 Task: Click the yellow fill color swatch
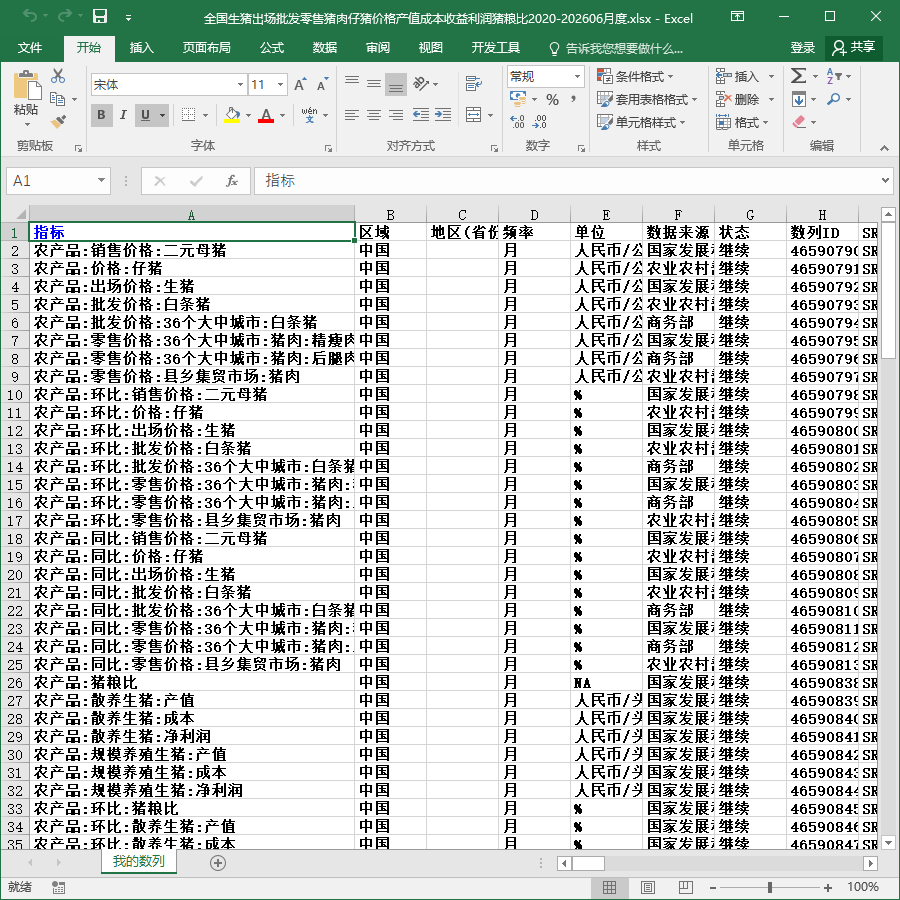pyautogui.click(x=232, y=115)
